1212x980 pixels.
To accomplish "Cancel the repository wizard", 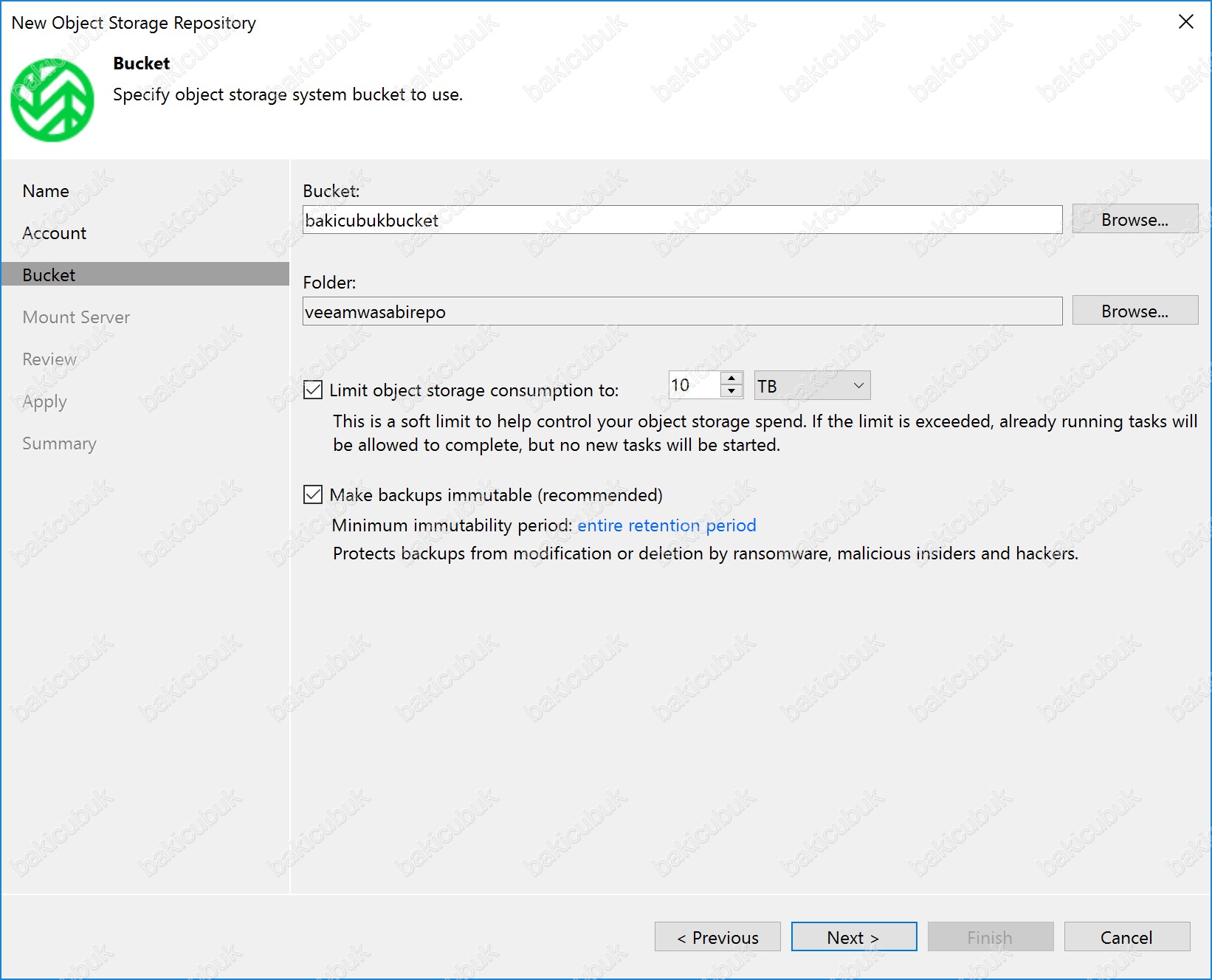I will click(x=1126, y=937).
